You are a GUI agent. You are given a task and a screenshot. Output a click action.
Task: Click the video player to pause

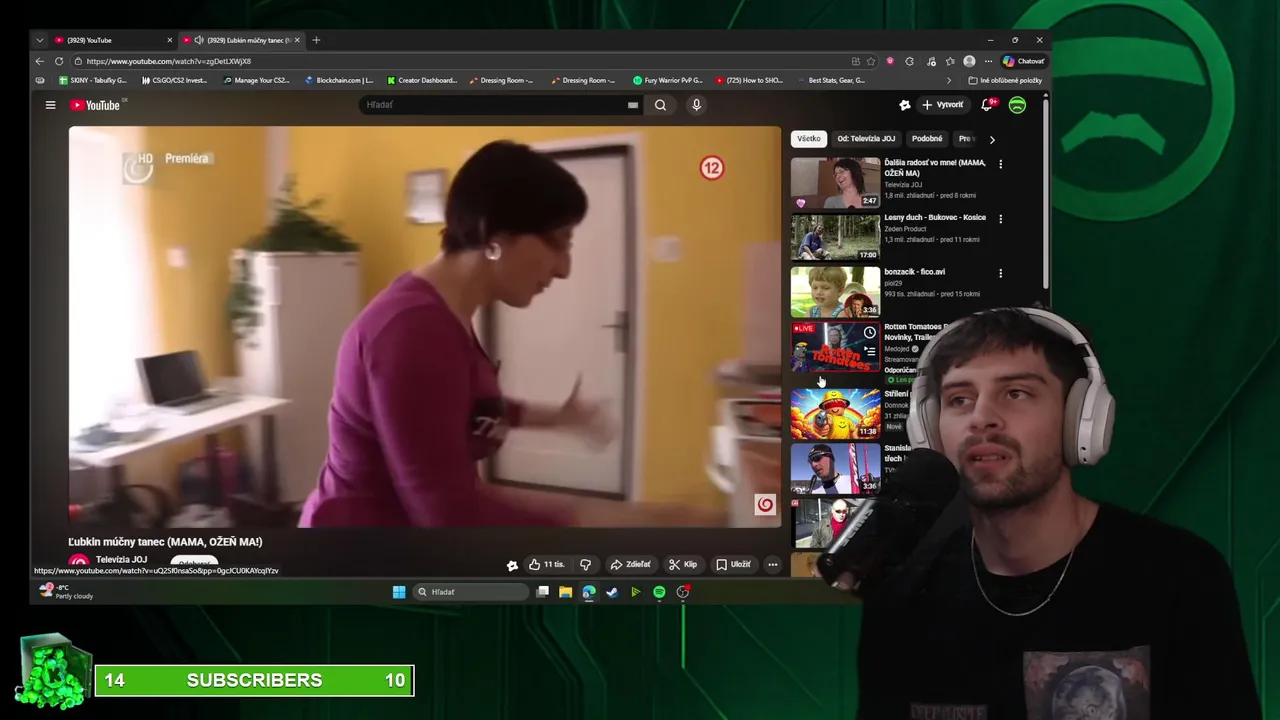[425, 327]
